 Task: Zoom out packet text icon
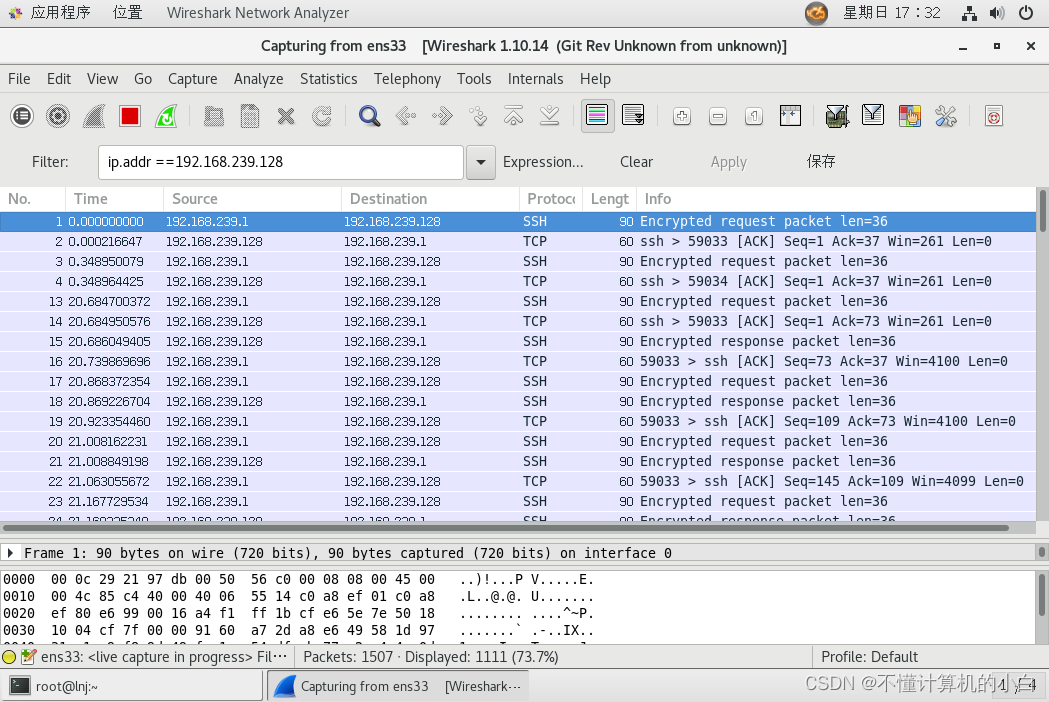(x=718, y=116)
